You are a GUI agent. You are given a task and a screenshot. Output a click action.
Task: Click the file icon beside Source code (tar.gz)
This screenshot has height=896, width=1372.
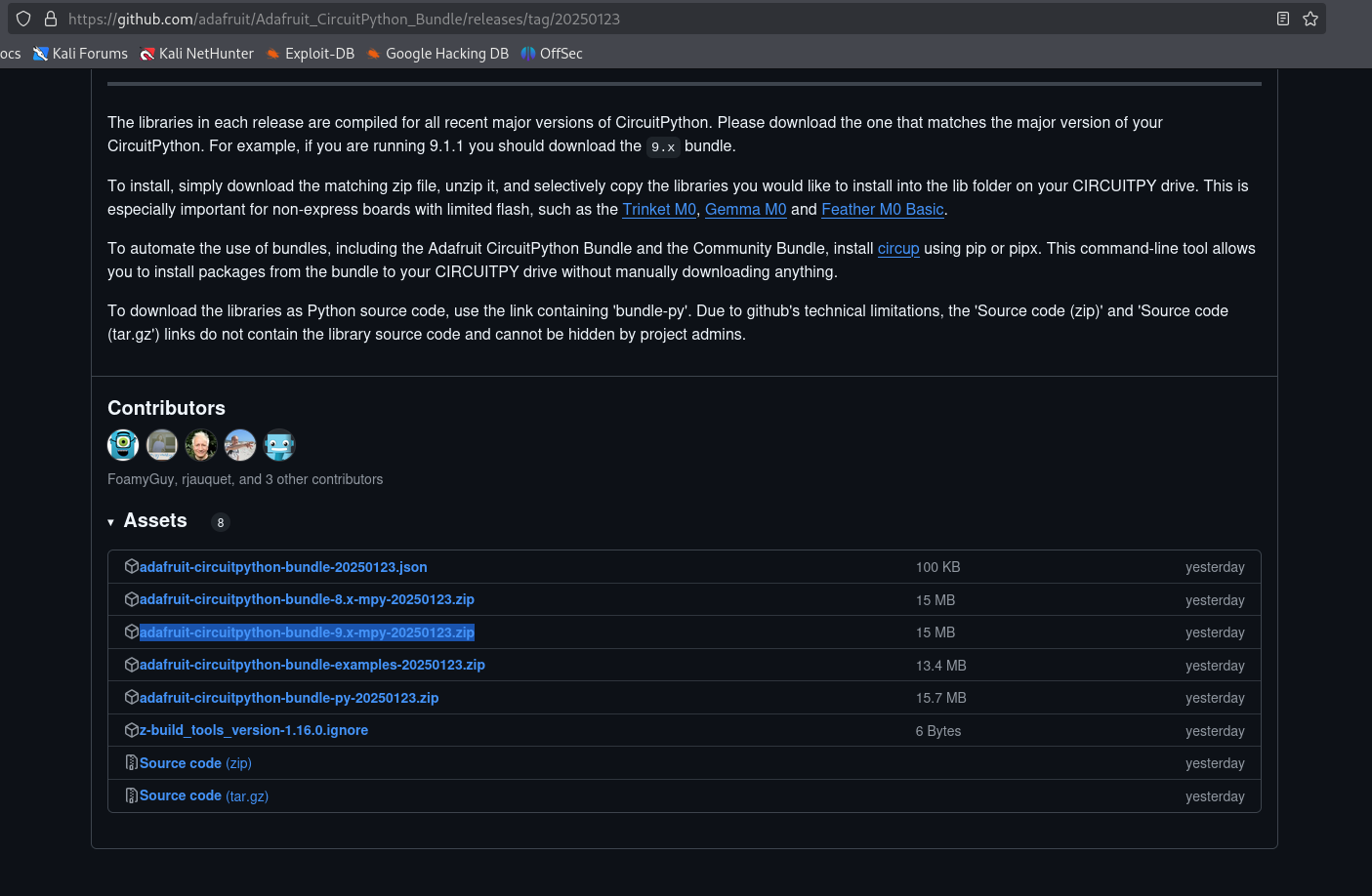132,795
